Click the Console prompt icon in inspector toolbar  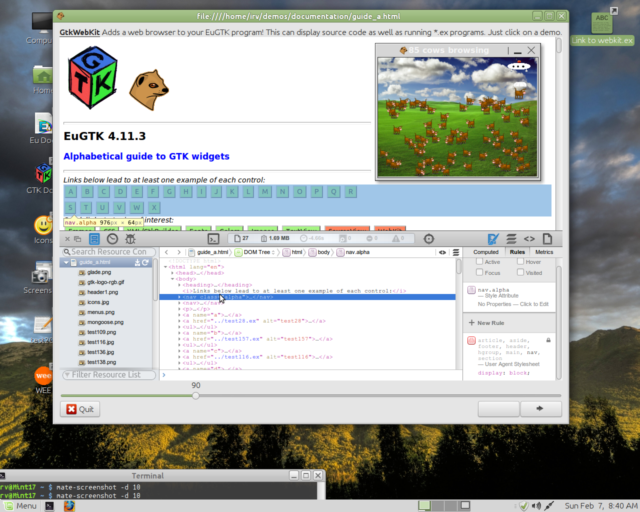click(213, 239)
